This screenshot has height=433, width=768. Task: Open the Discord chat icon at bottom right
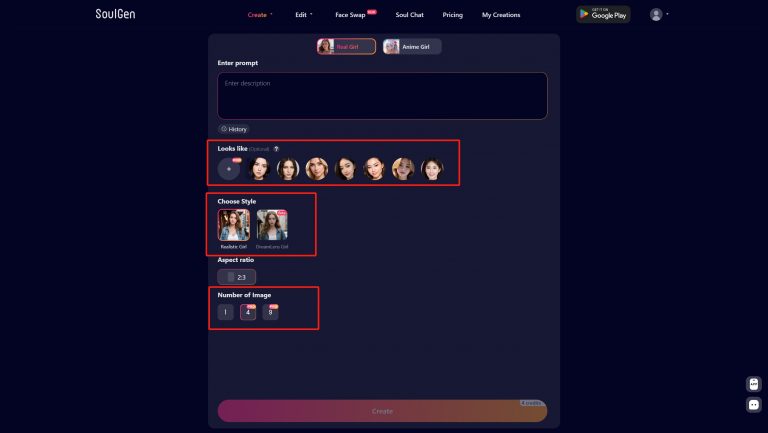(754, 405)
